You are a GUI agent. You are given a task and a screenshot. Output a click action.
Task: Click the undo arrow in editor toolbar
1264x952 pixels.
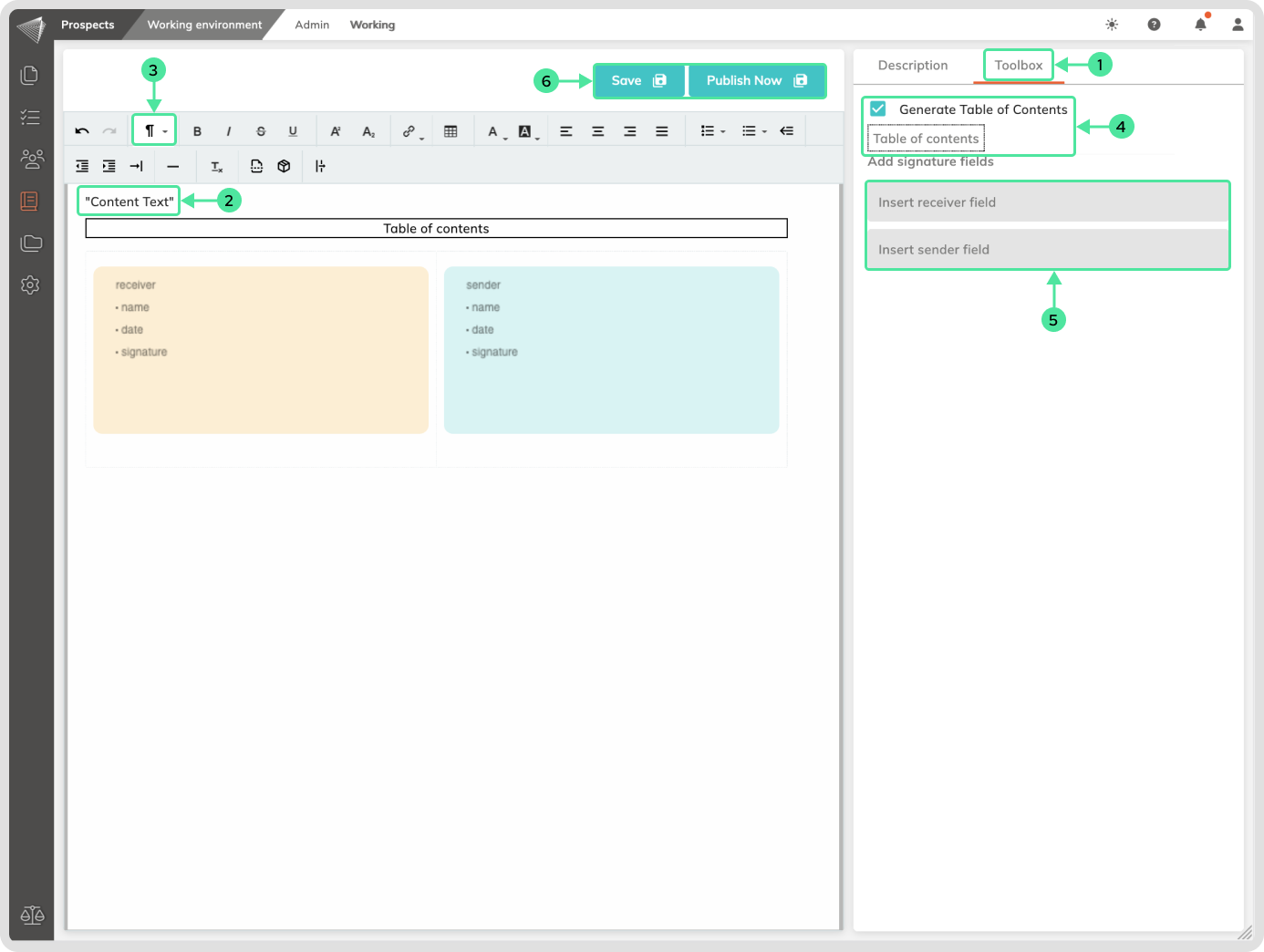coord(82,131)
